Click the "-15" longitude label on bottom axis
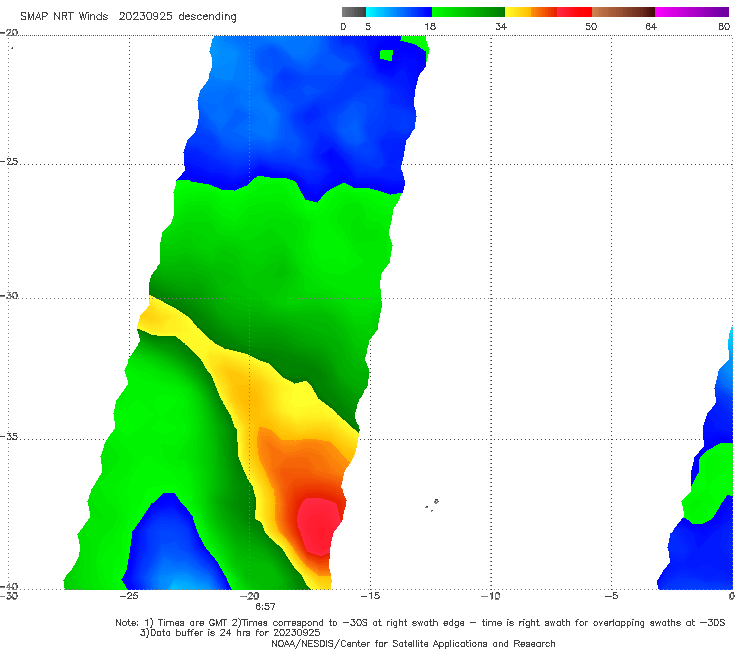740x650 pixels. (370, 596)
